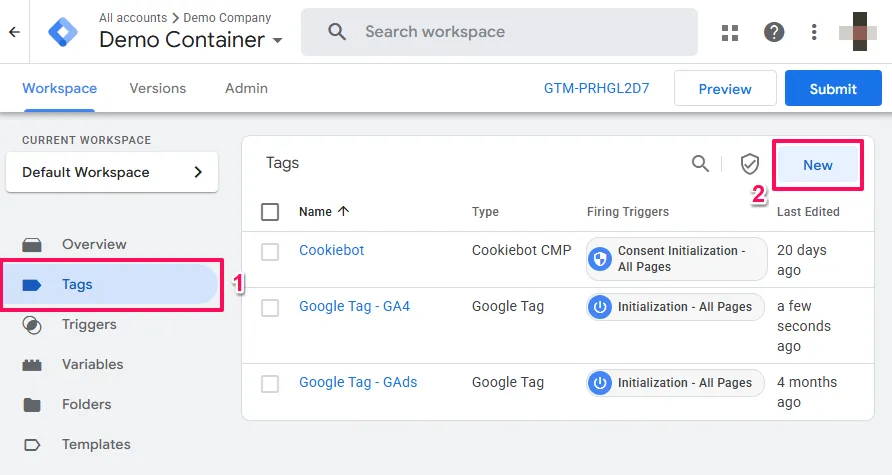The image size is (892, 475).
Task: Switch to the Versions tab
Action: (x=158, y=88)
